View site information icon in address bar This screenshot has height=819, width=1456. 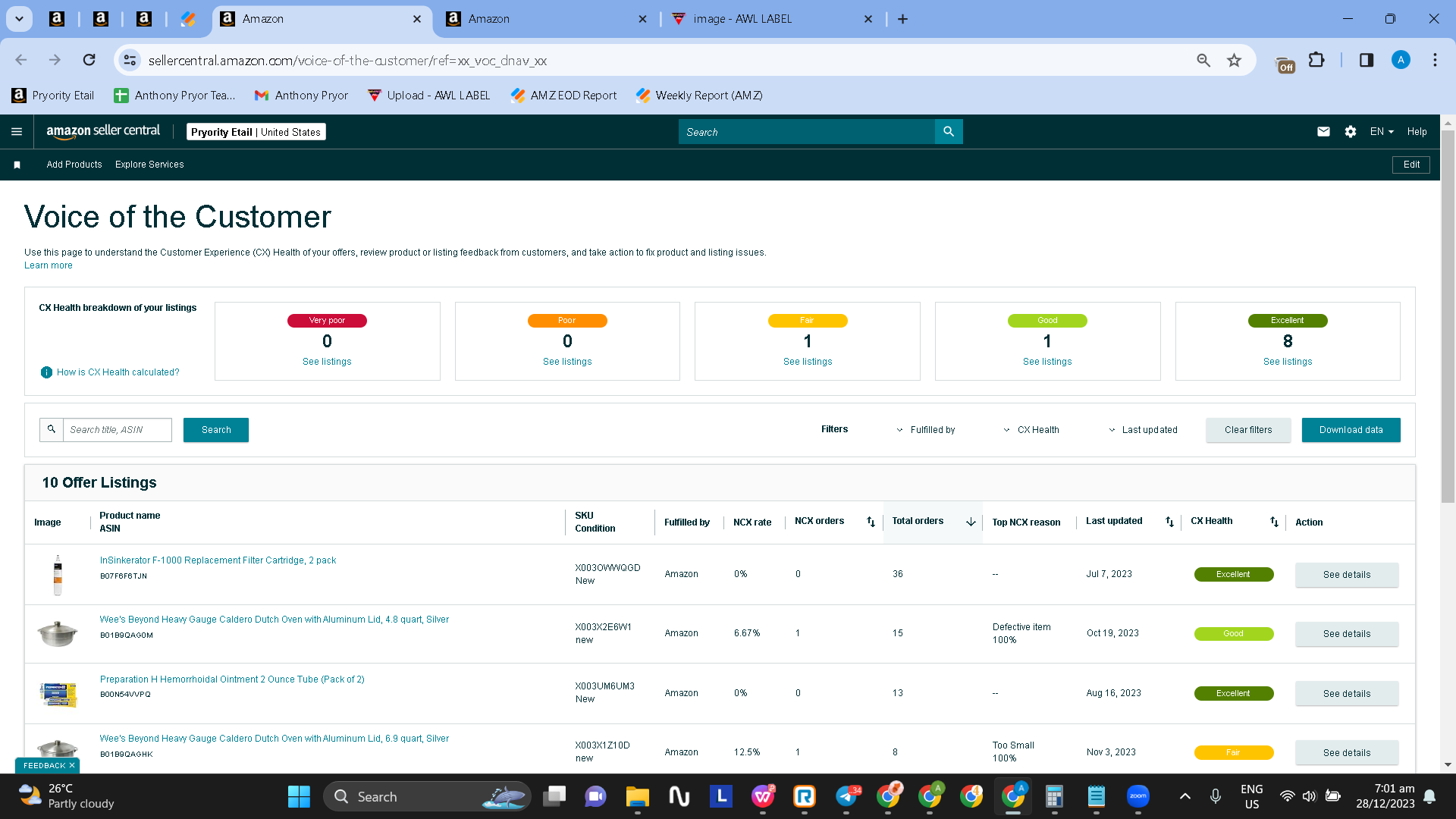click(x=130, y=60)
